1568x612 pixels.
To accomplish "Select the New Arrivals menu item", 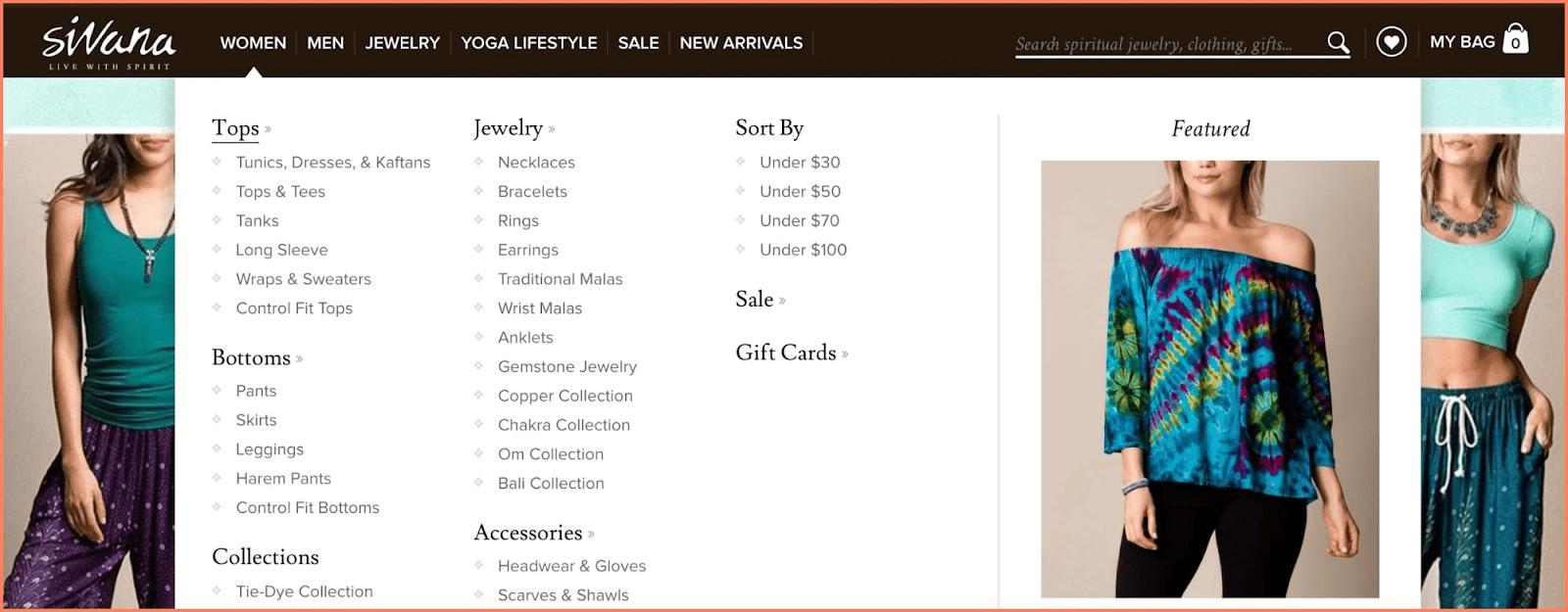I will tap(741, 43).
